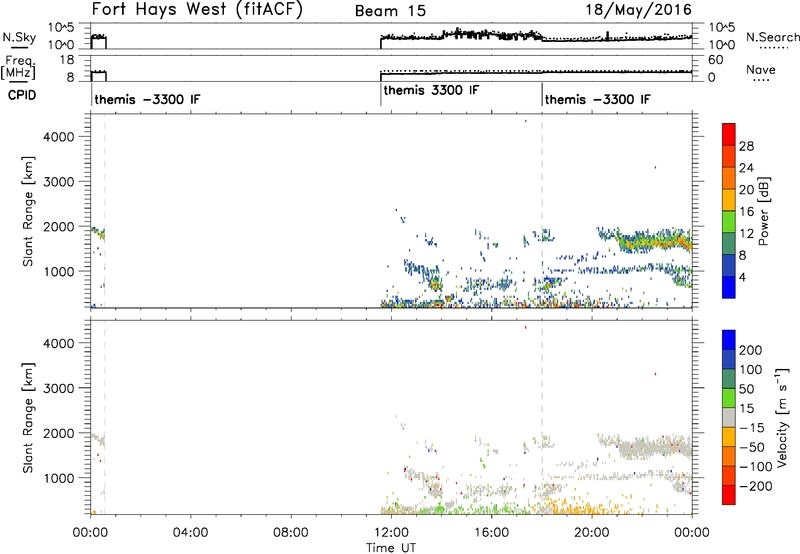This screenshot has width=800, height=554.
Task: Click the 'Freq. [MHz]' axis label
Action: [18, 67]
